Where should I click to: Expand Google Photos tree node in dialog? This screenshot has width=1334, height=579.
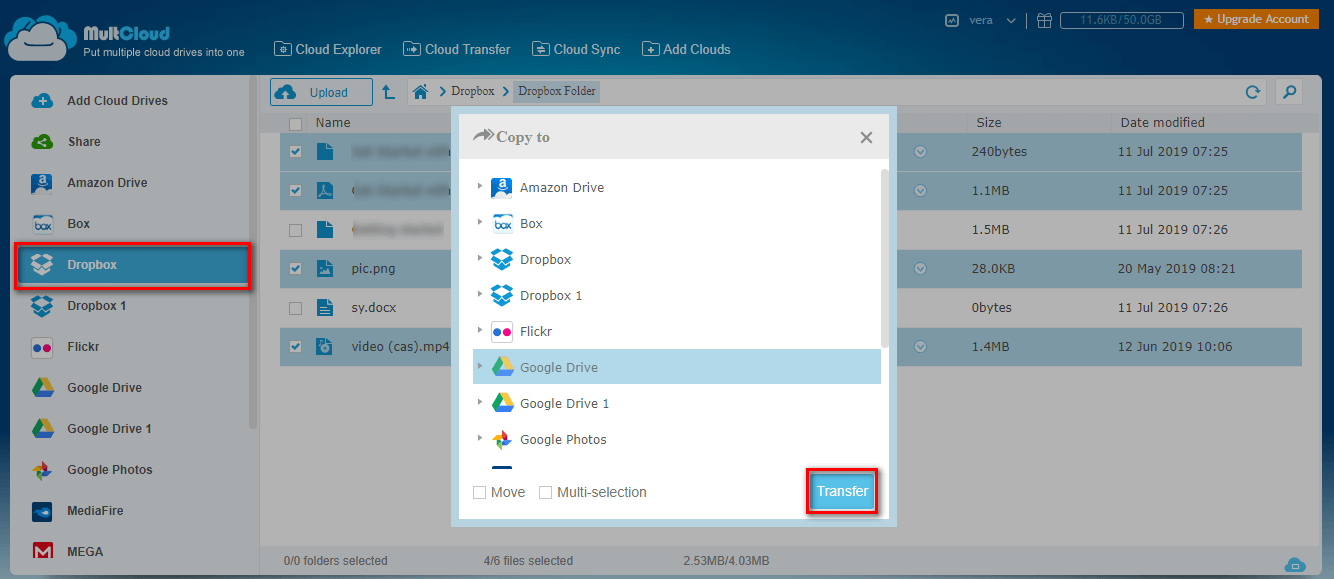pyautogui.click(x=480, y=438)
